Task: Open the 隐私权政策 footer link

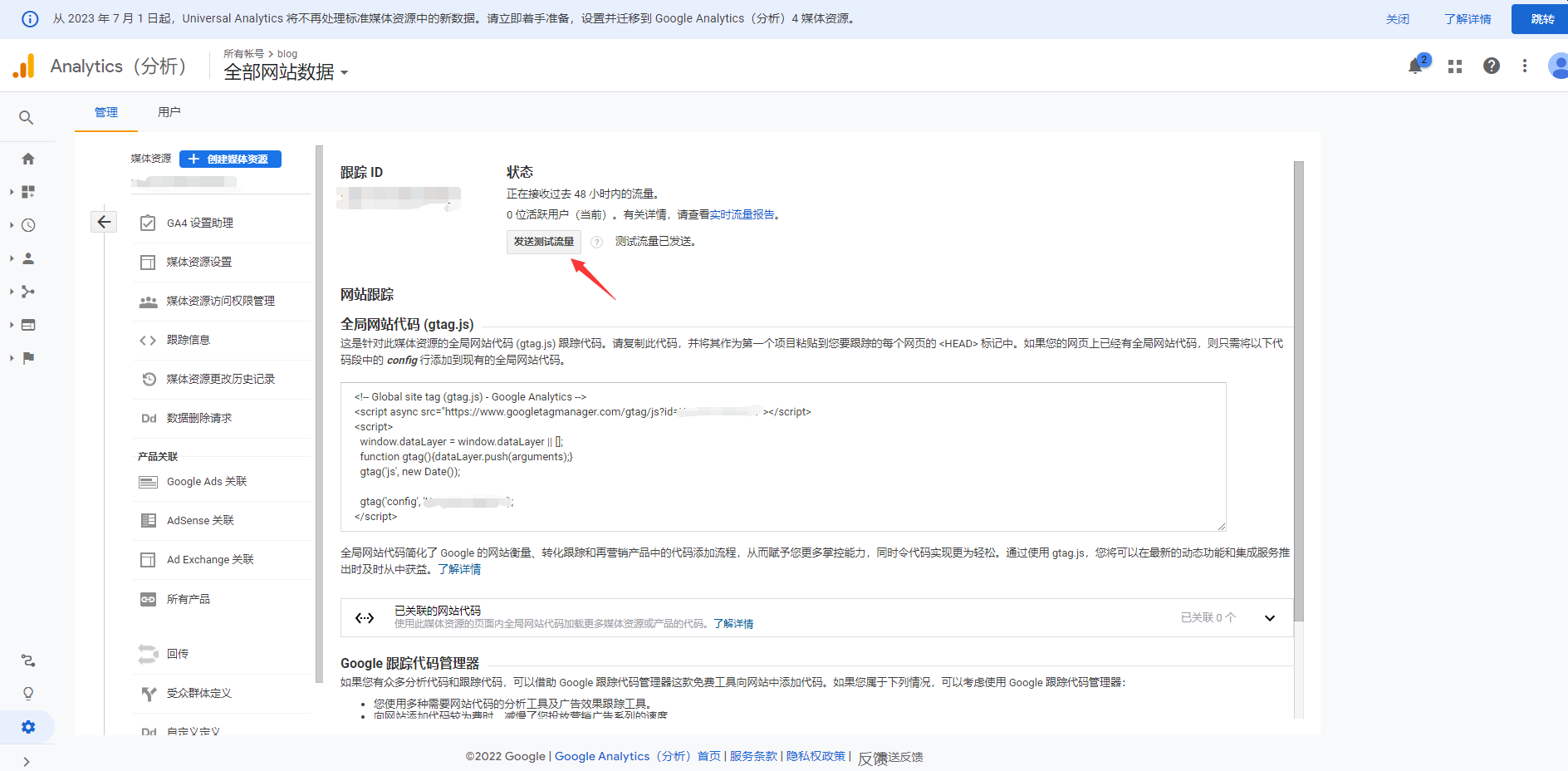Action: click(x=816, y=756)
